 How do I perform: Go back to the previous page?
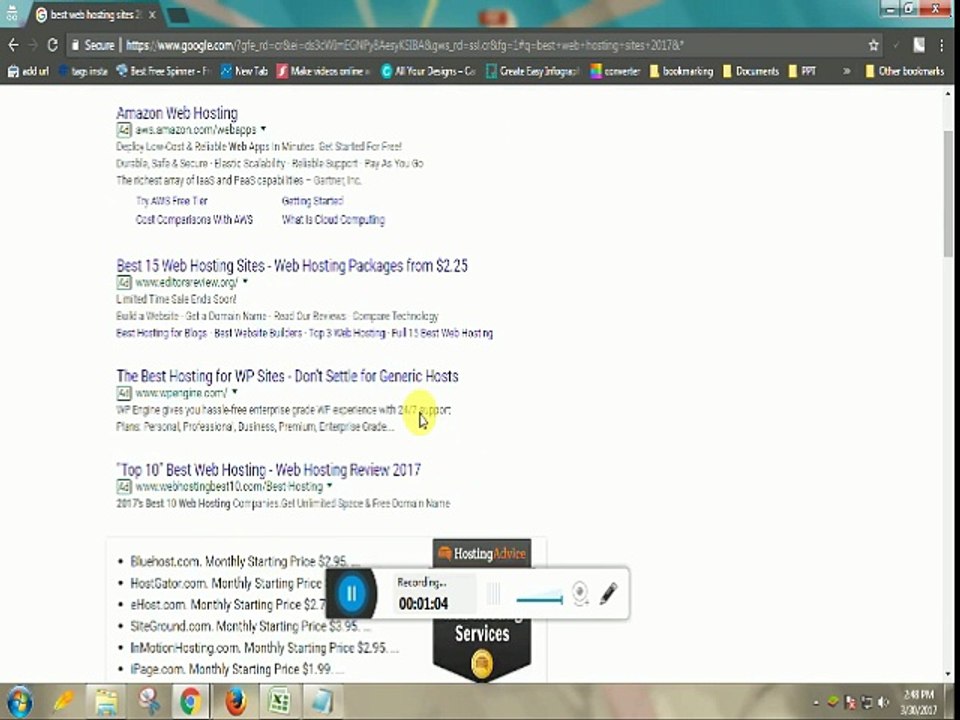pyautogui.click(x=13, y=45)
